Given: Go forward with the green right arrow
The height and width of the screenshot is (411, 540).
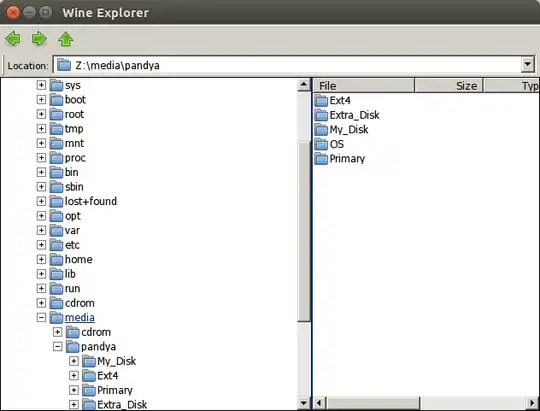Looking at the screenshot, I should [39, 39].
